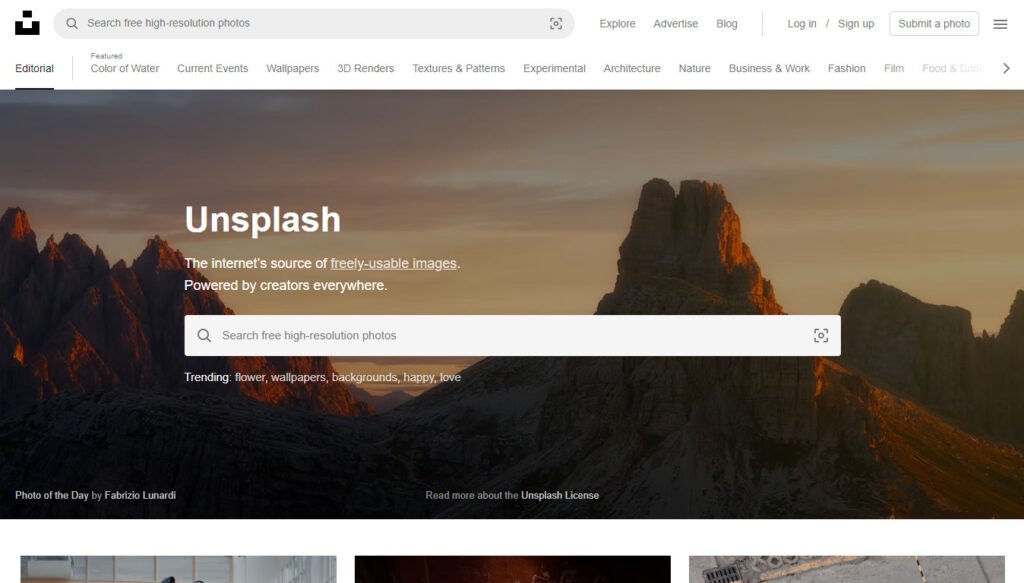Open the dark middle photo thumbnail
Viewport: 1024px width, 583px height.
point(513,569)
